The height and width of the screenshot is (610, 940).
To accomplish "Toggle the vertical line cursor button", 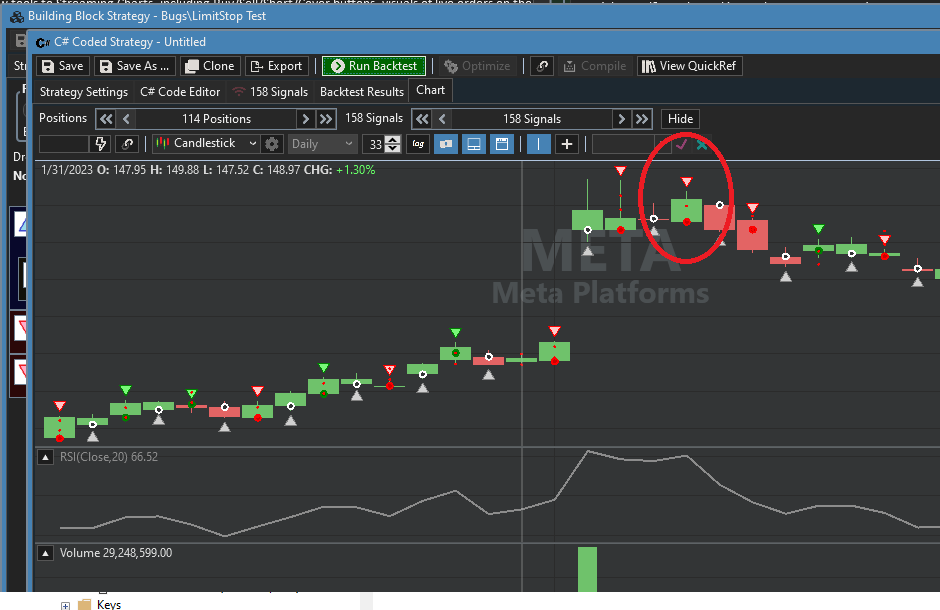I will pos(538,144).
